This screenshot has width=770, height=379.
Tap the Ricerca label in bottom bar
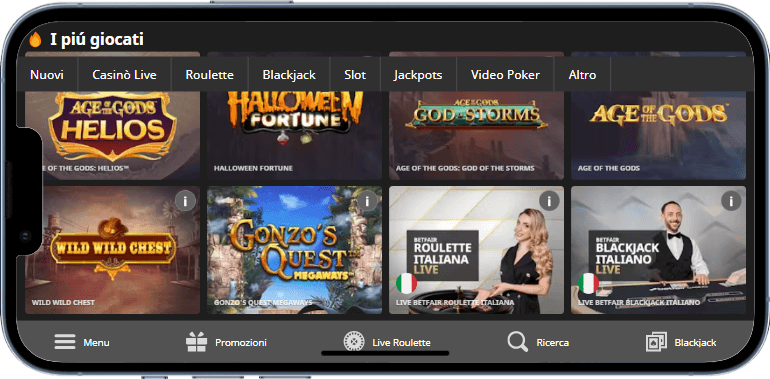553,343
